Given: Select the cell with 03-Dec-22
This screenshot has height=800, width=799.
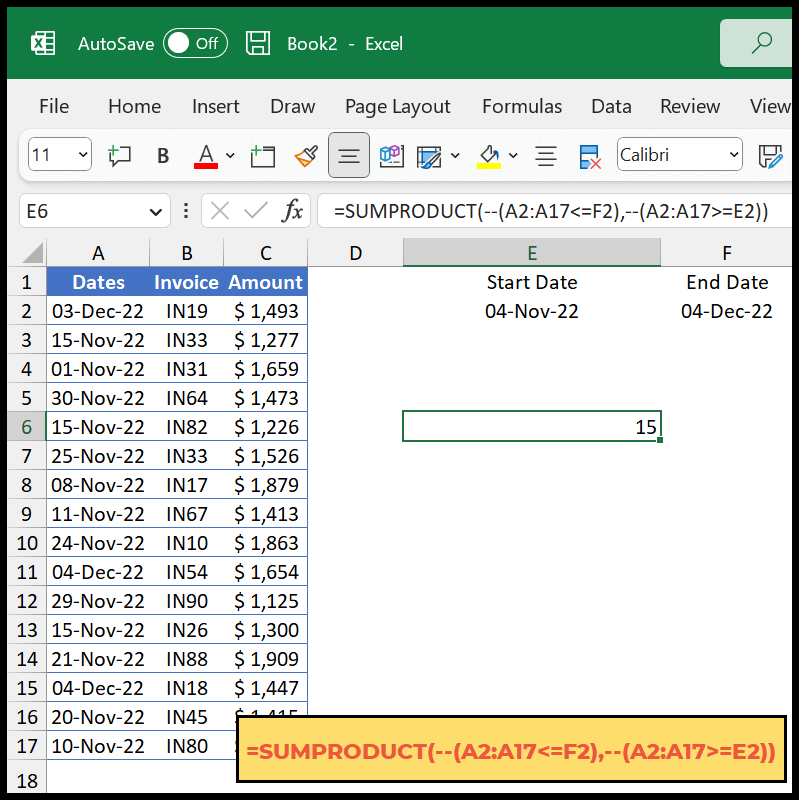Looking at the screenshot, I should (98, 311).
